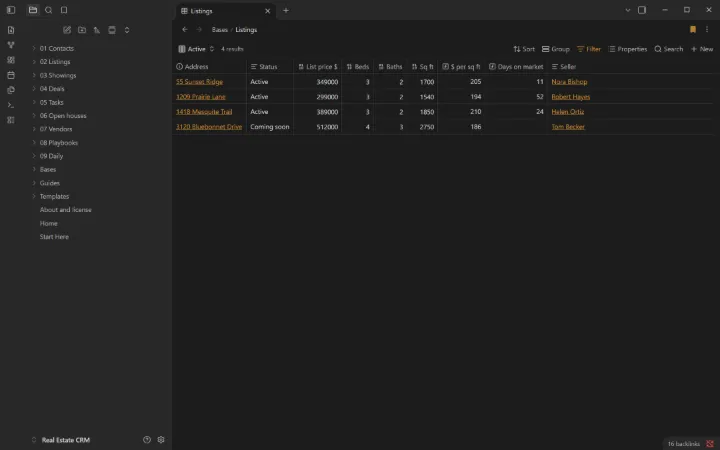720x450 pixels.
Task: Open the About and license note
Action: [x=66, y=209]
